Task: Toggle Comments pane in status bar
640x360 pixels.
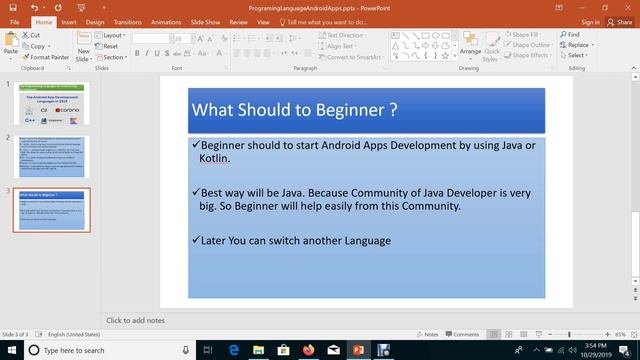Action: coord(462,334)
